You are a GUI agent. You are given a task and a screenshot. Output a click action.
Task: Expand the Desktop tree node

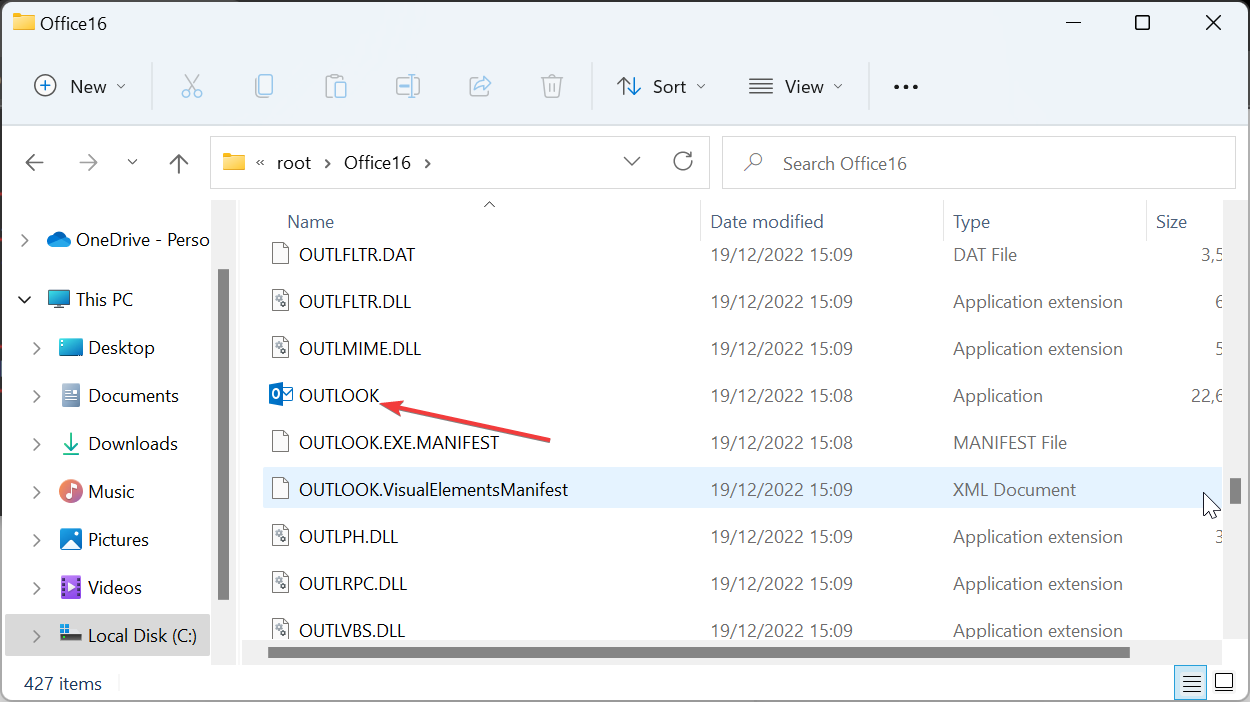click(x=37, y=348)
